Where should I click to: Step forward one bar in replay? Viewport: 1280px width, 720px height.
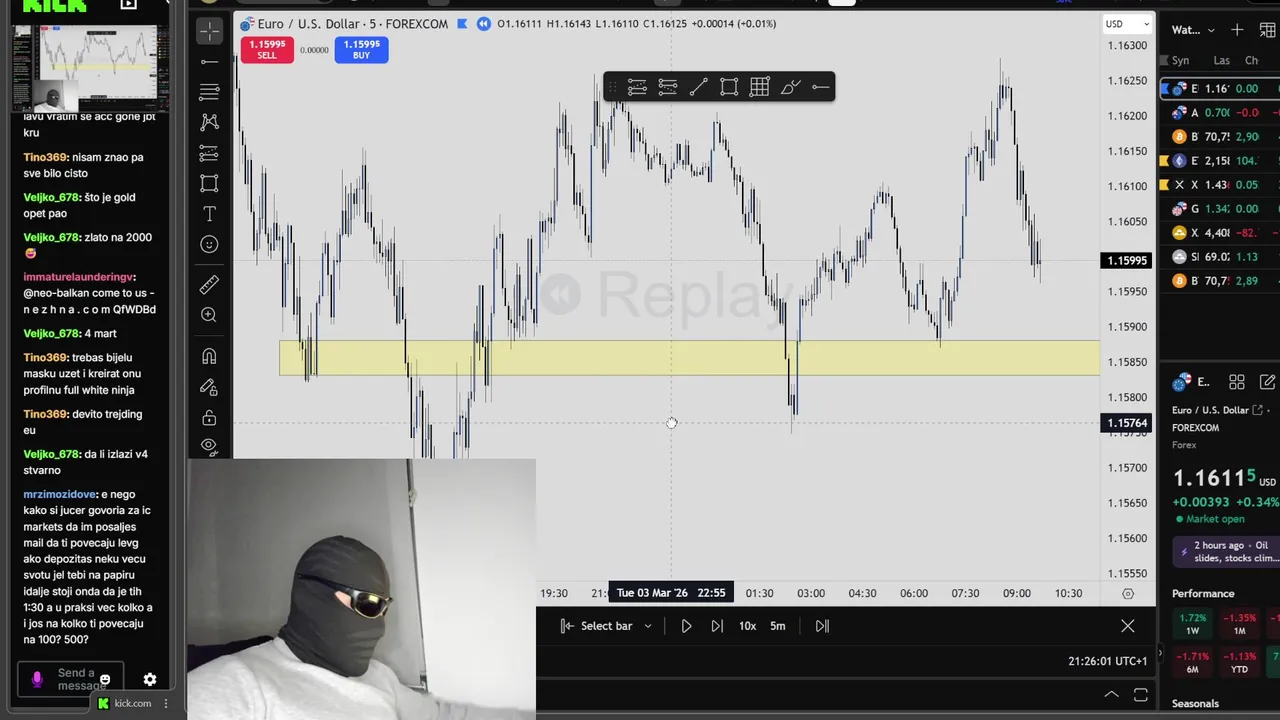tap(717, 626)
